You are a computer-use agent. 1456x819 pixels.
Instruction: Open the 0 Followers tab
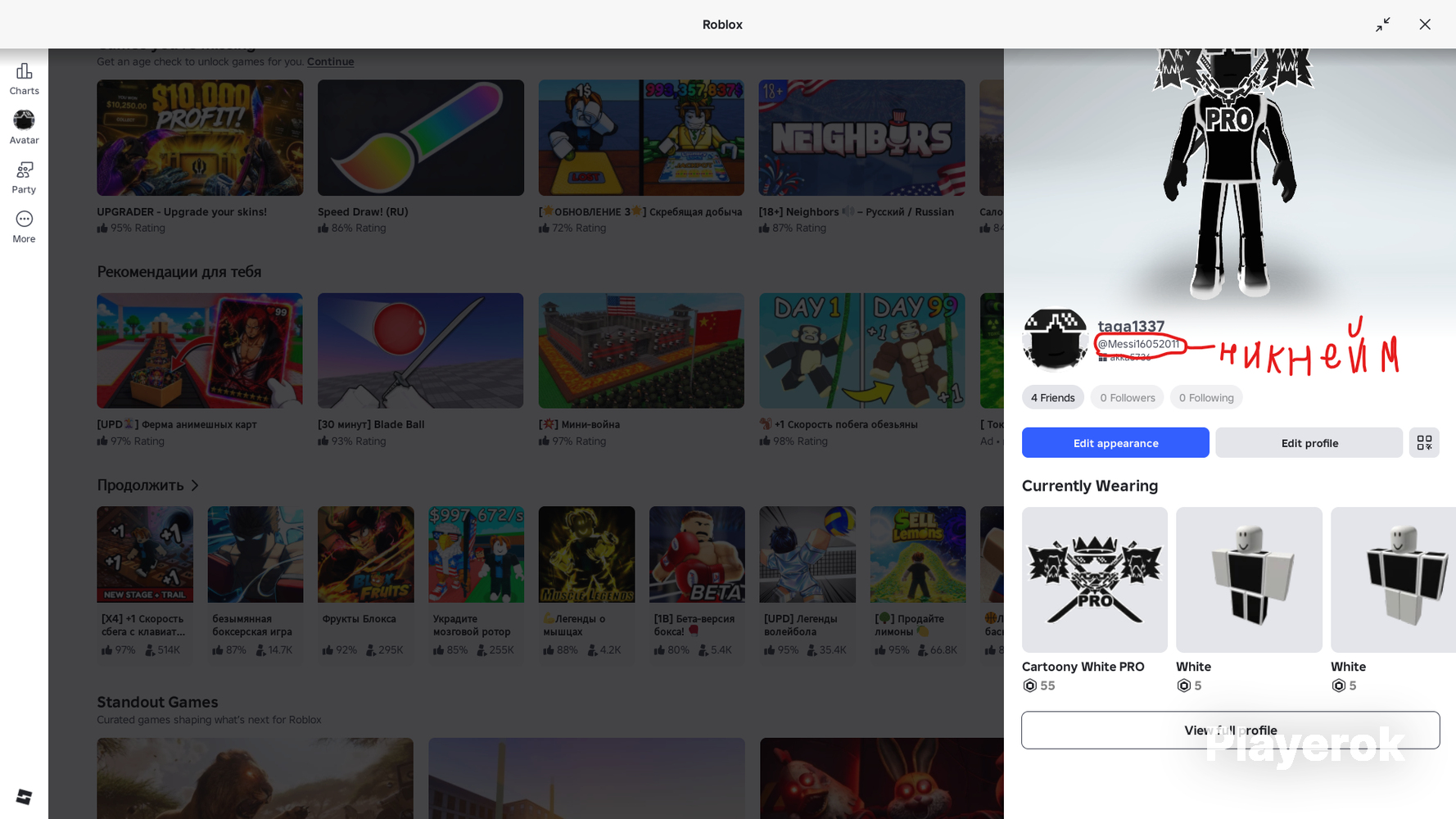pyautogui.click(x=1127, y=398)
